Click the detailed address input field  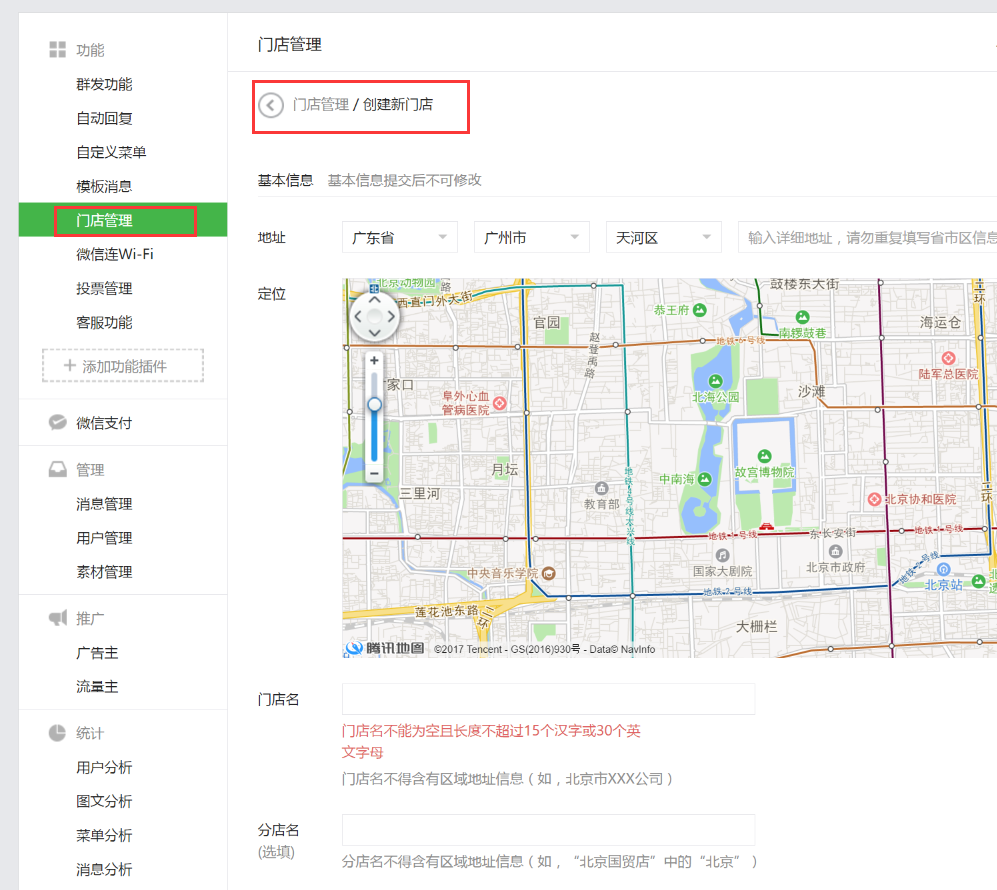[867, 237]
